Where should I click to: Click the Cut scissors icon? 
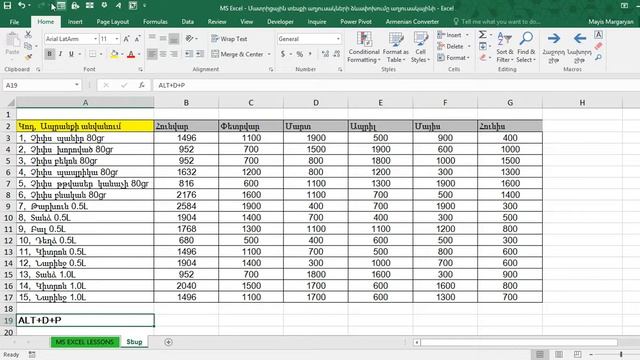pos(28,35)
